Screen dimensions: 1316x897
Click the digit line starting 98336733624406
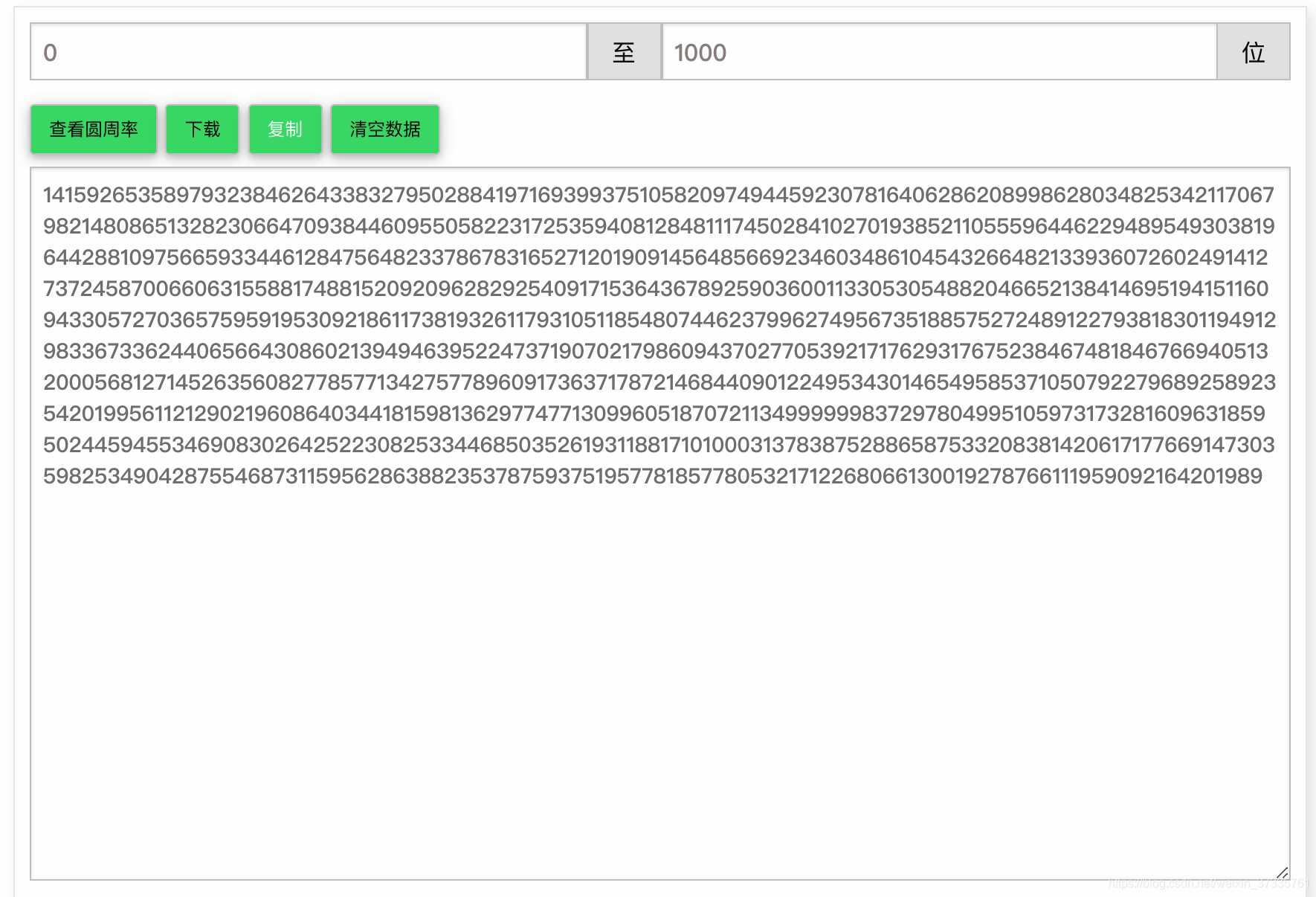point(656,351)
